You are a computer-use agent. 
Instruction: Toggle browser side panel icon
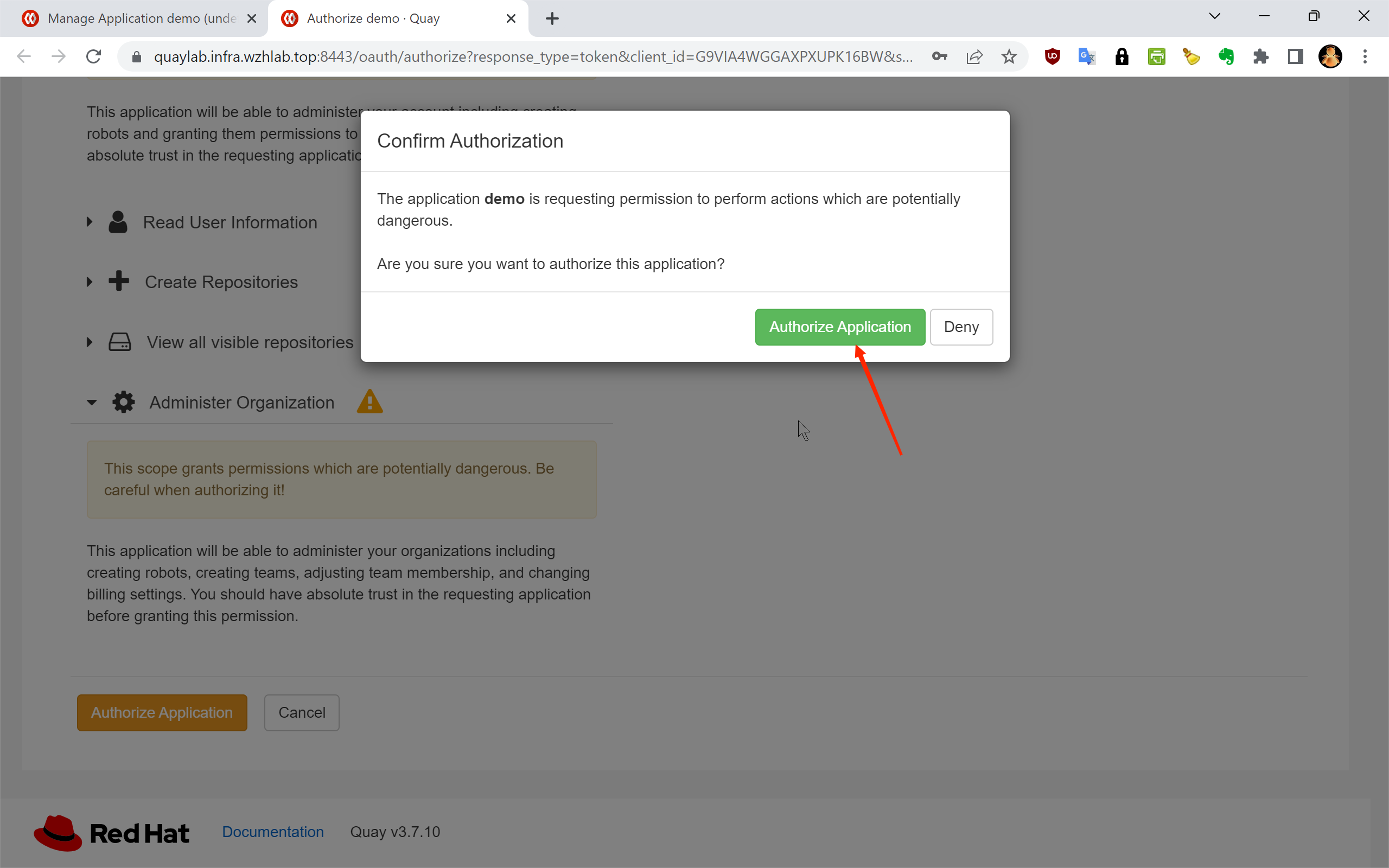1295,56
